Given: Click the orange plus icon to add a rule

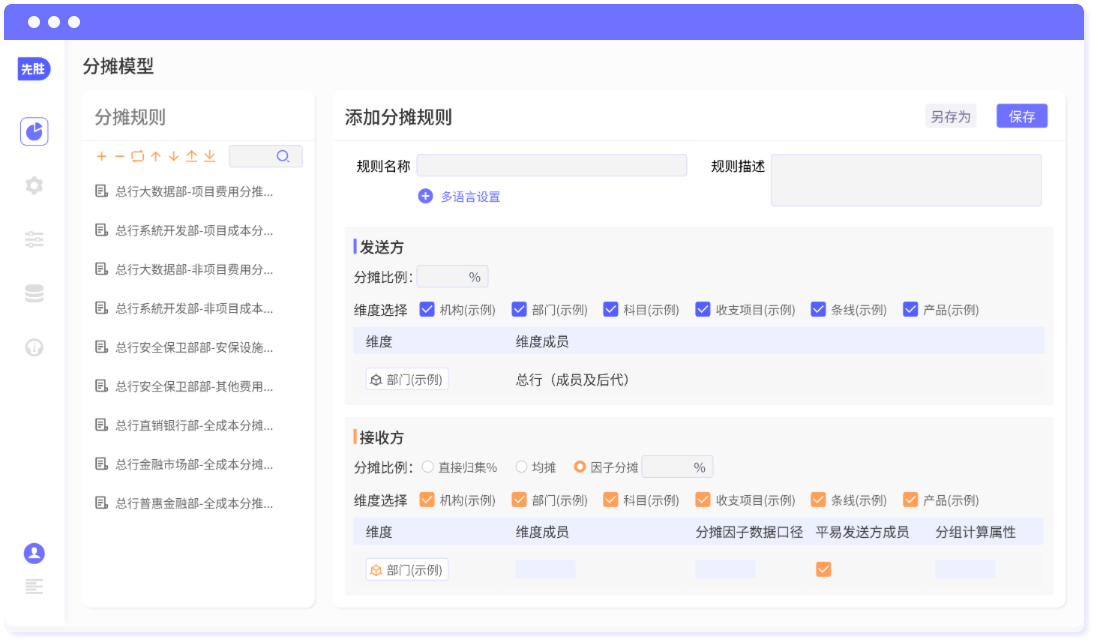Looking at the screenshot, I should (101, 157).
